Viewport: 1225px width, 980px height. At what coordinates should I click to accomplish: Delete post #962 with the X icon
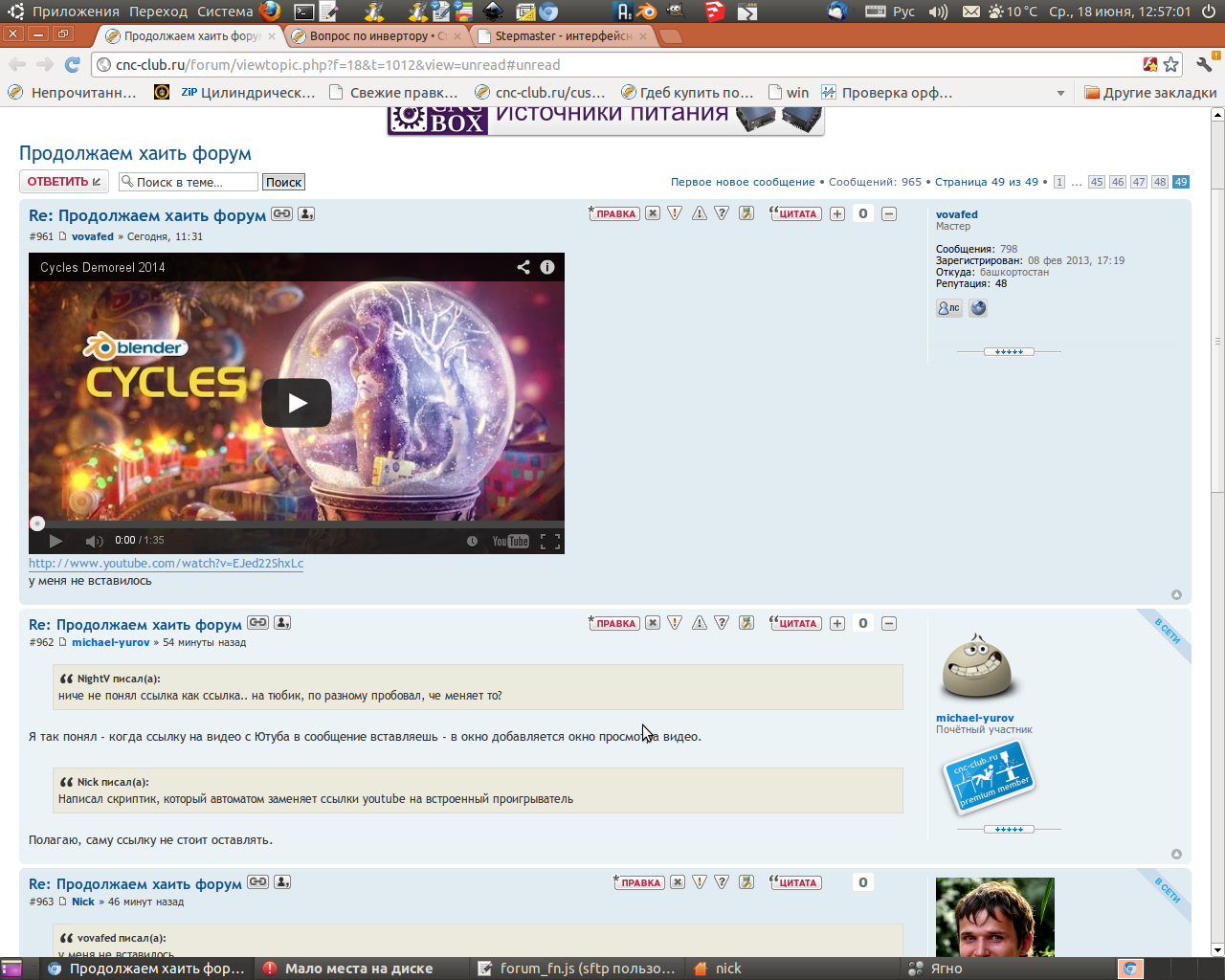pos(652,623)
